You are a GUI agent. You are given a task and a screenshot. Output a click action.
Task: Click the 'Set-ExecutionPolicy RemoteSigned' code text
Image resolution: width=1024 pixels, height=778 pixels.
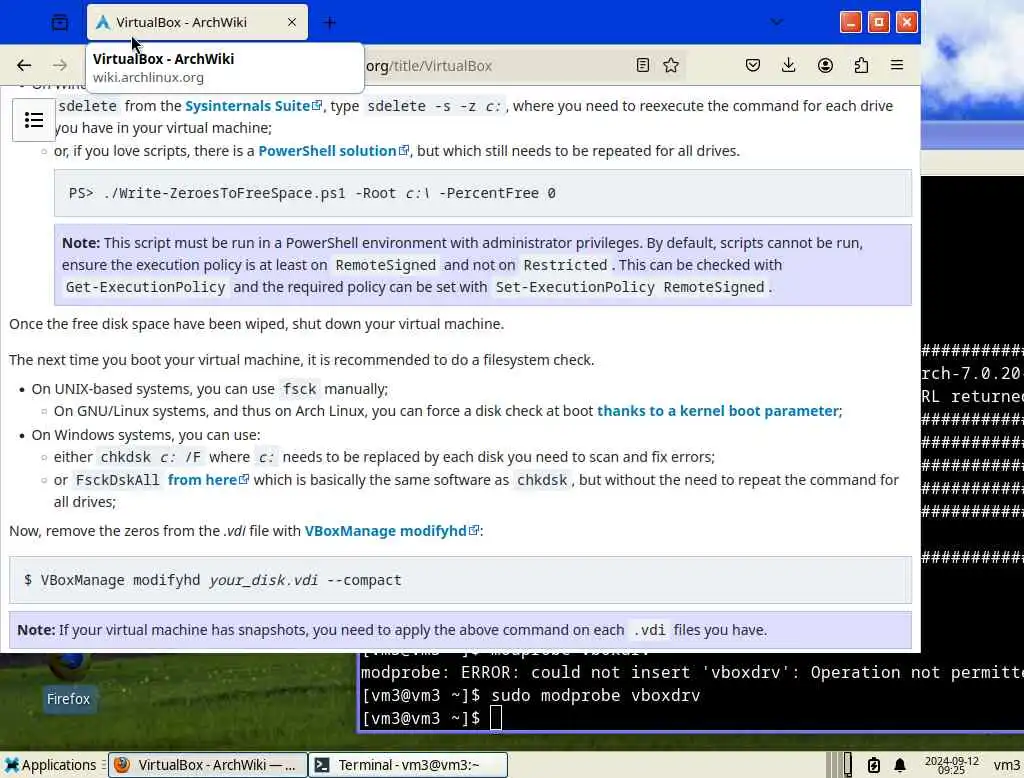click(630, 287)
